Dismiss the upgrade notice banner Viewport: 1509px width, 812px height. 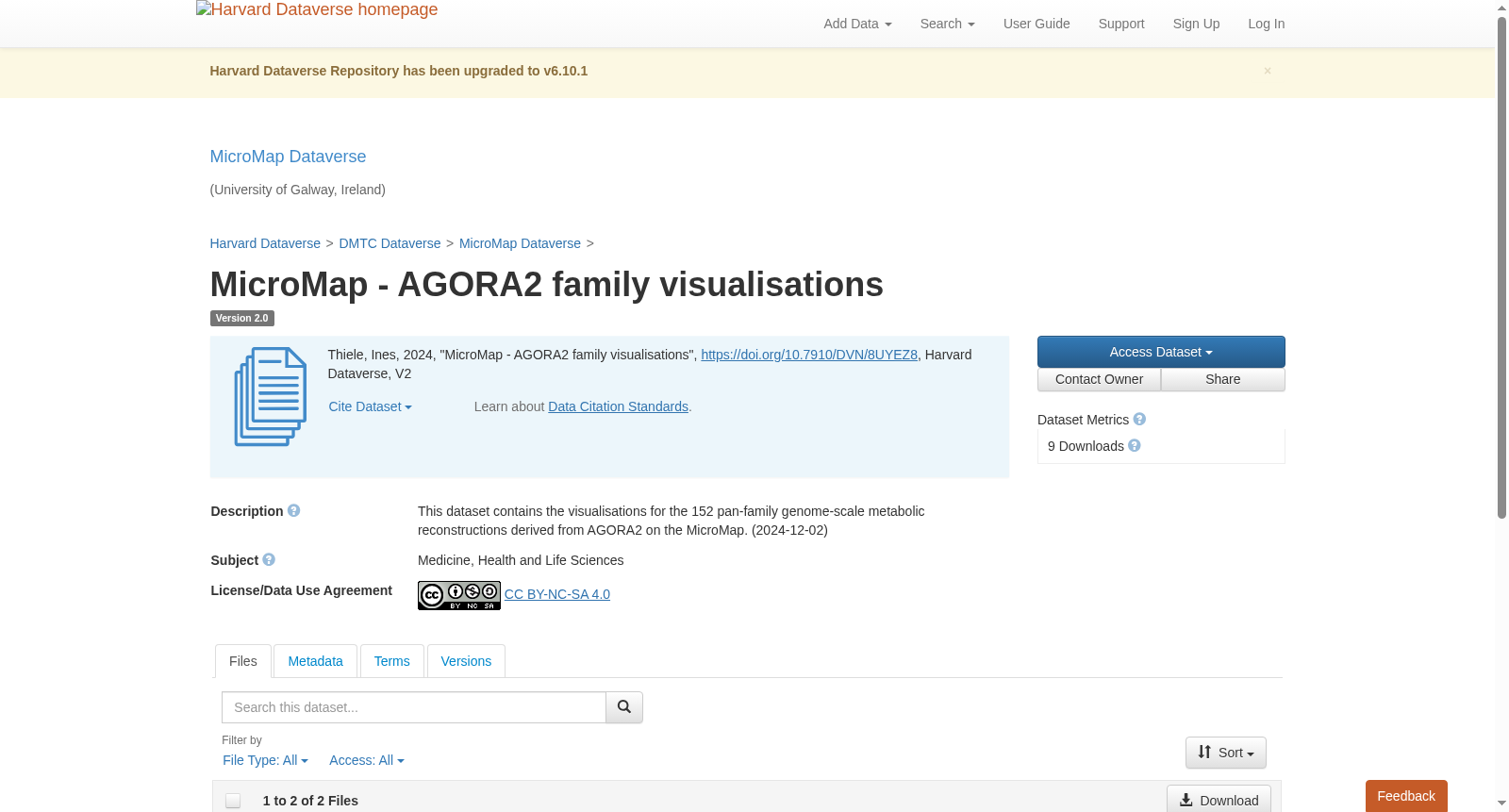(x=1268, y=71)
